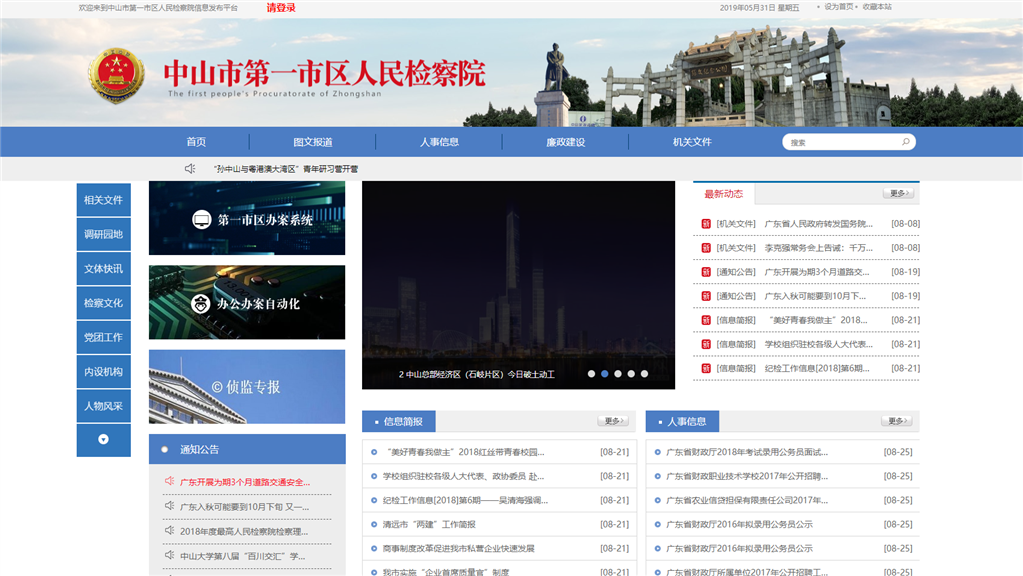Image resolution: width=1023 pixels, height=576 pixels.
Task: Select the fifth carousel slide dot
Action: click(x=645, y=374)
